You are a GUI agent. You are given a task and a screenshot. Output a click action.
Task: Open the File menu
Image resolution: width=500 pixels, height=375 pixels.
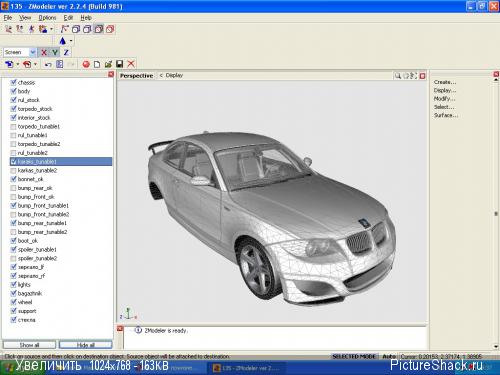coord(8,18)
